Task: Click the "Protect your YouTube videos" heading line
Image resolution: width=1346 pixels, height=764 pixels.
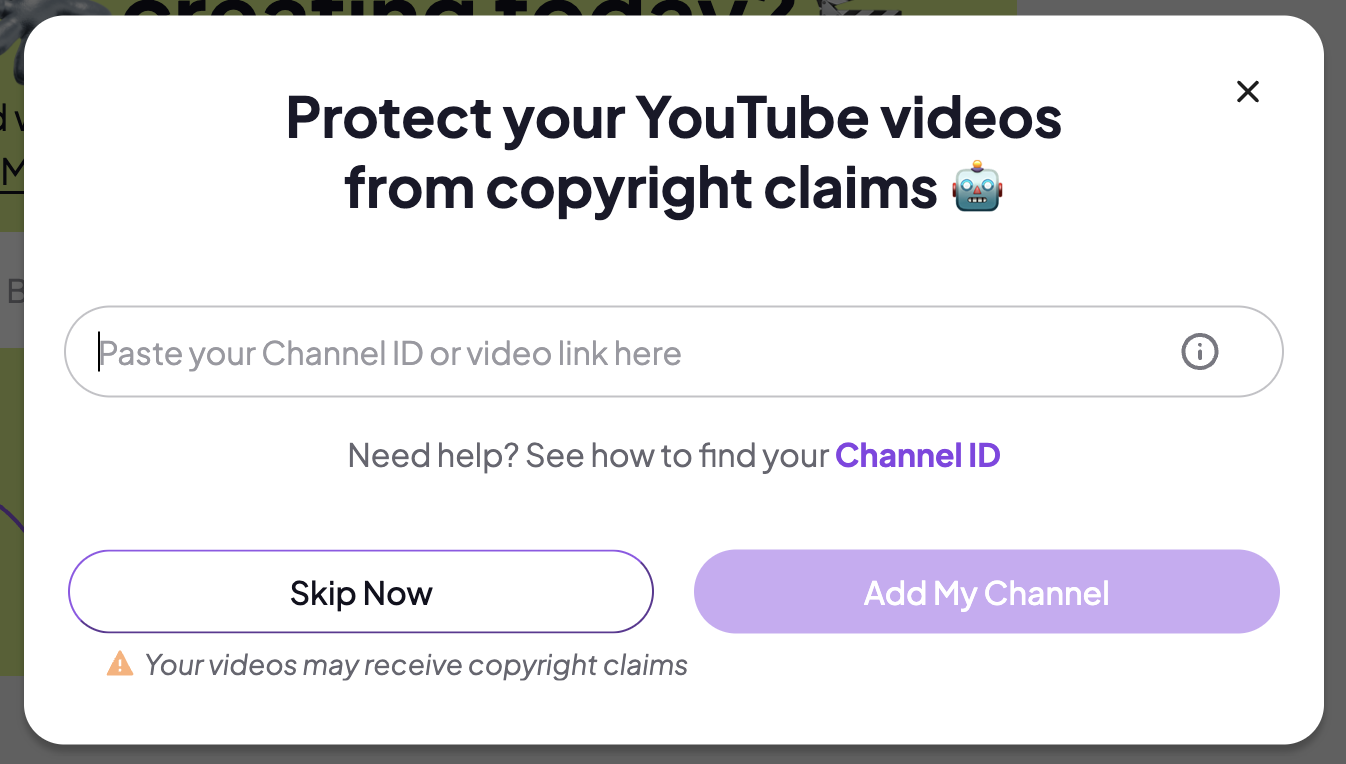Action: 673,118
